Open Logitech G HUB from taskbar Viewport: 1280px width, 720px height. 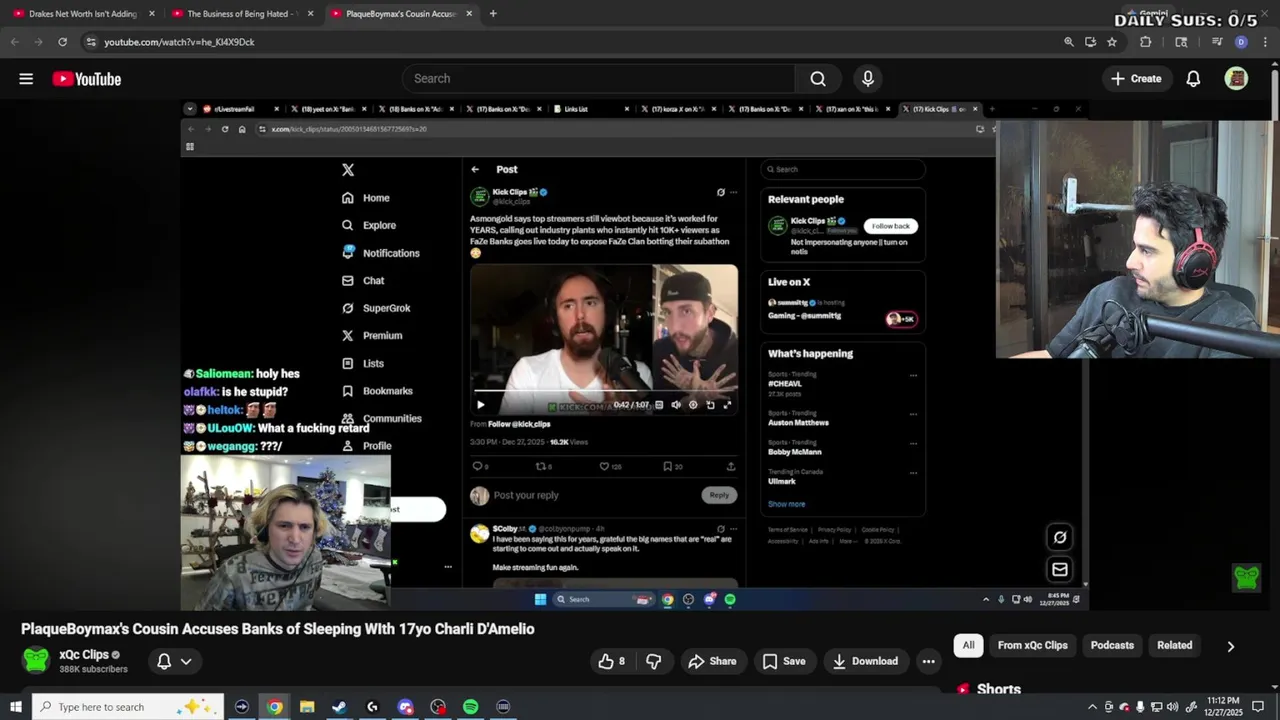pos(372,707)
